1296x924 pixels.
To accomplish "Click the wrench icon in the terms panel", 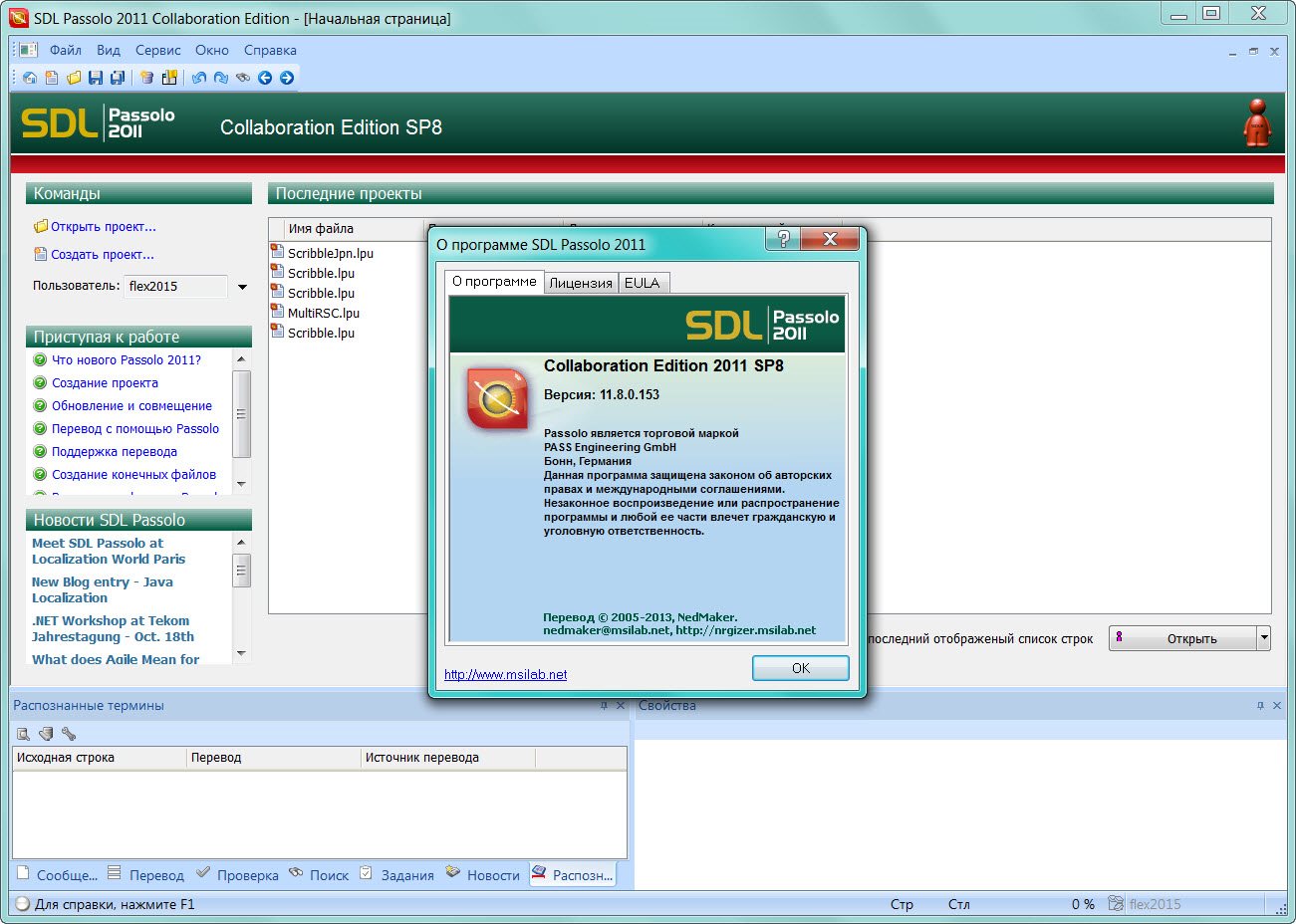I will tap(69, 734).
